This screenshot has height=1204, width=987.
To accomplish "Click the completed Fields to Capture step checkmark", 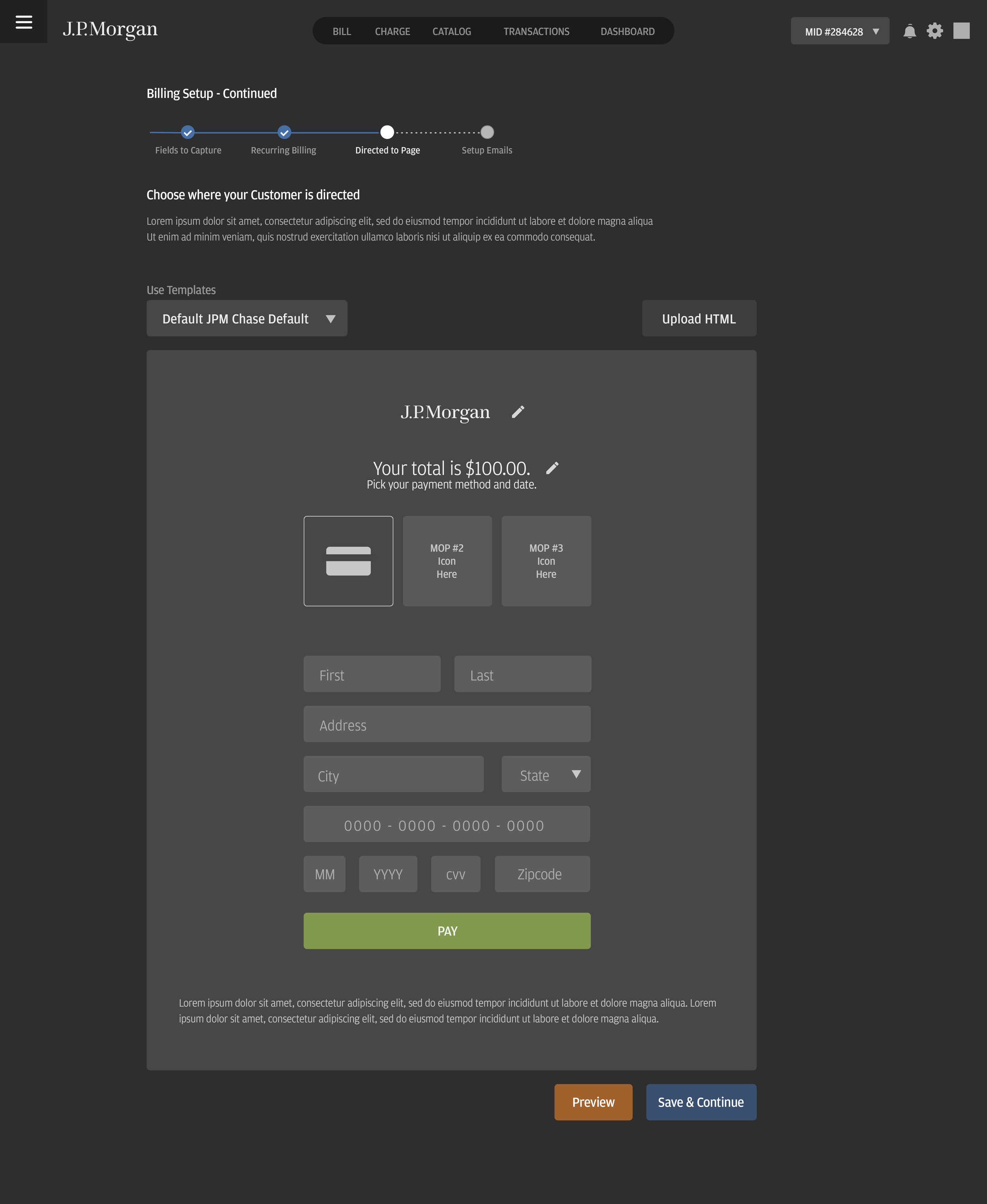I will tap(188, 132).
